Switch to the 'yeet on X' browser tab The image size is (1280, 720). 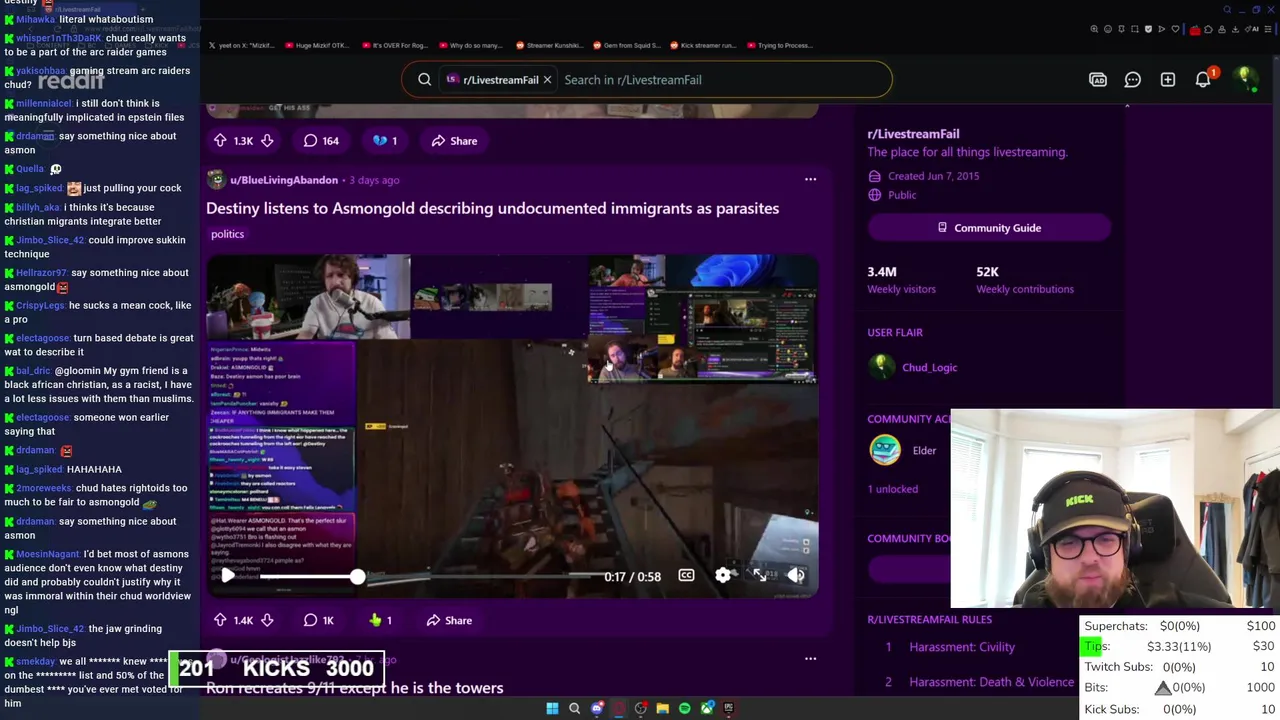pyautogui.click(x=242, y=45)
